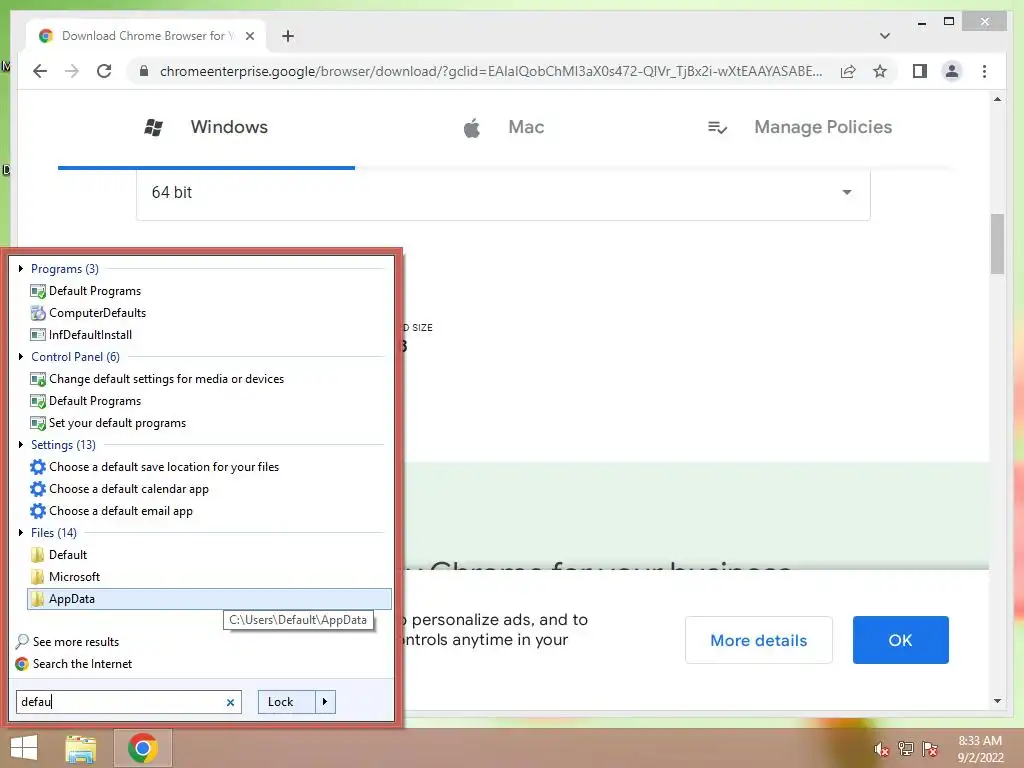The image size is (1024, 768).
Task: Click the lock icon in address bar
Action: tap(144, 71)
